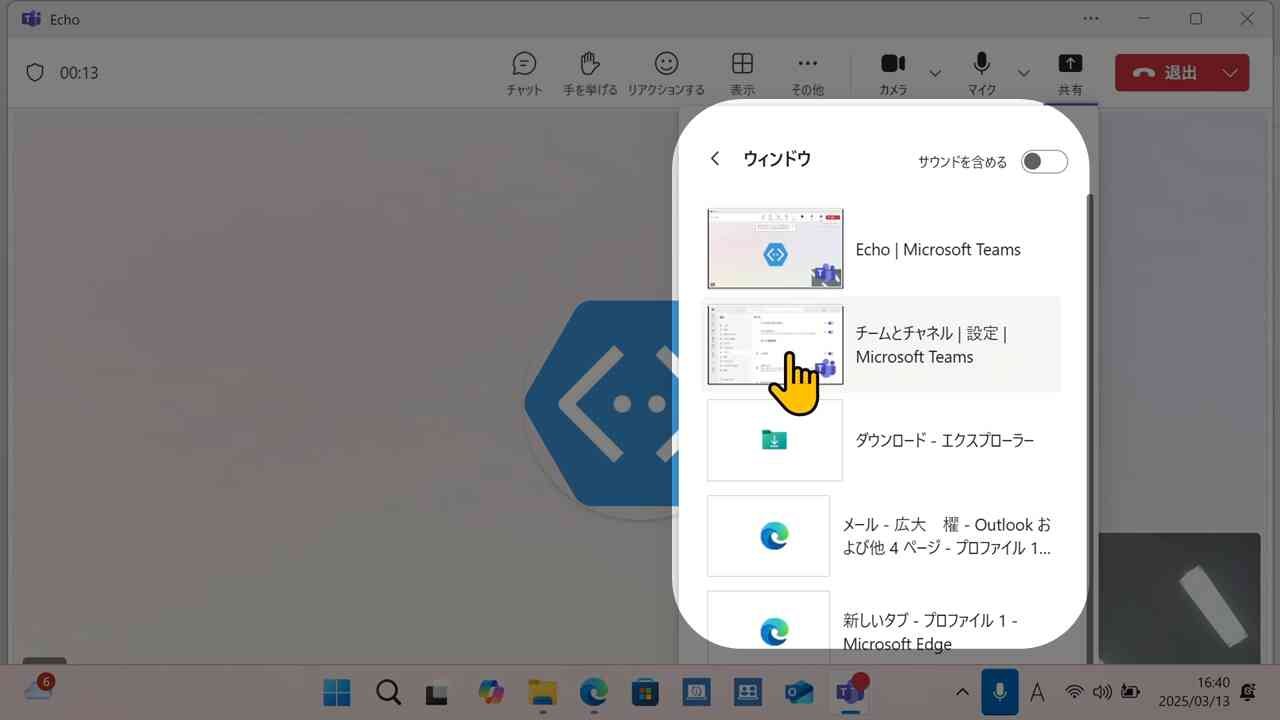The width and height of the screenshot is (1280, 720).
Task: Open the 表示 view menu
Action: click(x=743, y=65)
